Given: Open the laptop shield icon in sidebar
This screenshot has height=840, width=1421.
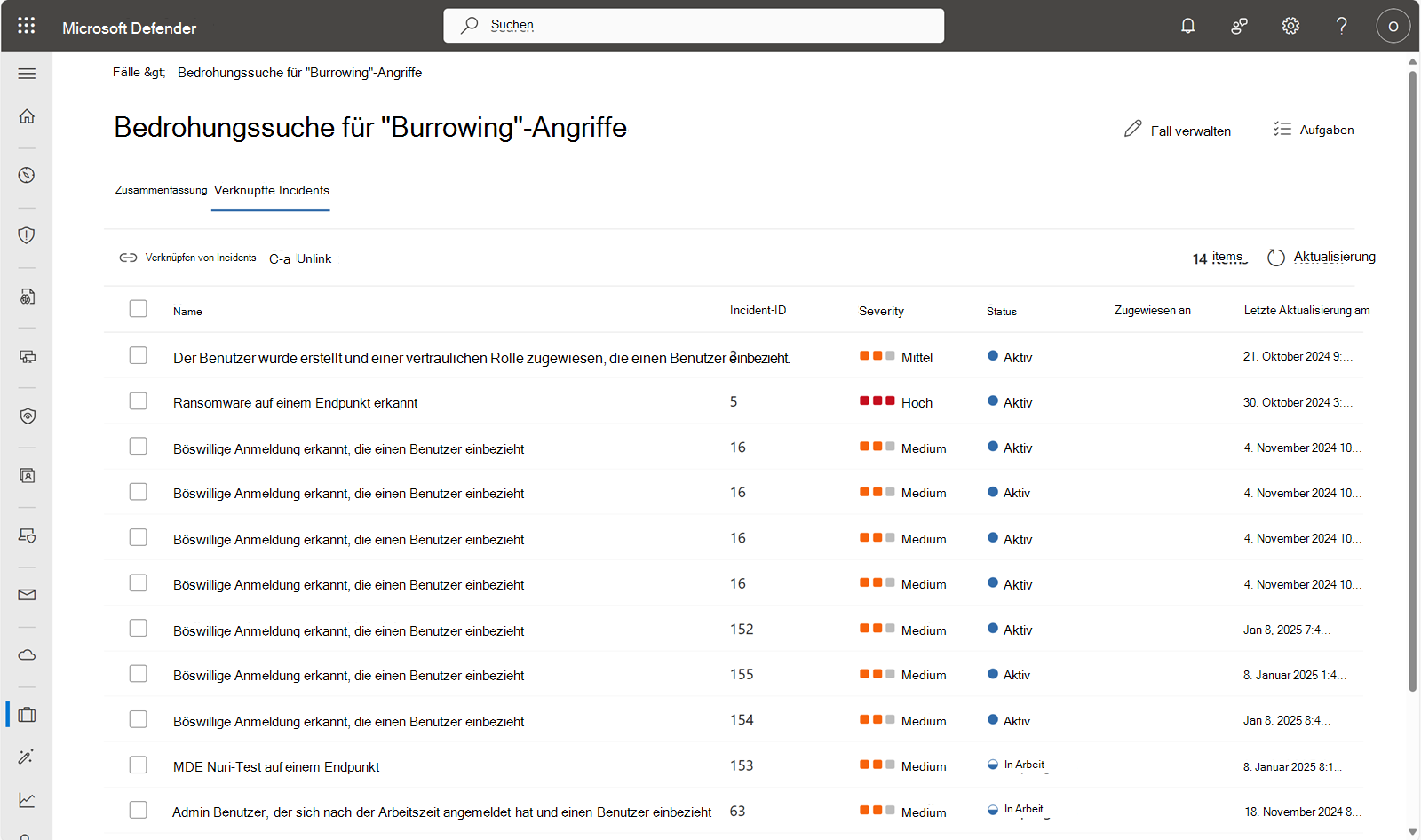Looking at the screenshot, I should 27,535.
